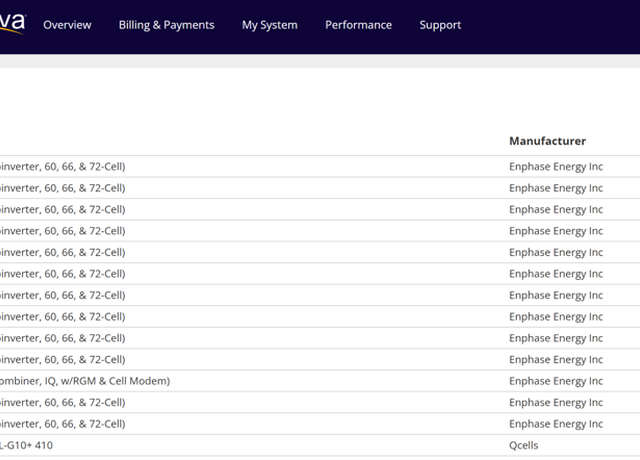Select the combiner IQ w/RGM & Cell Modem row

[320, 381]
